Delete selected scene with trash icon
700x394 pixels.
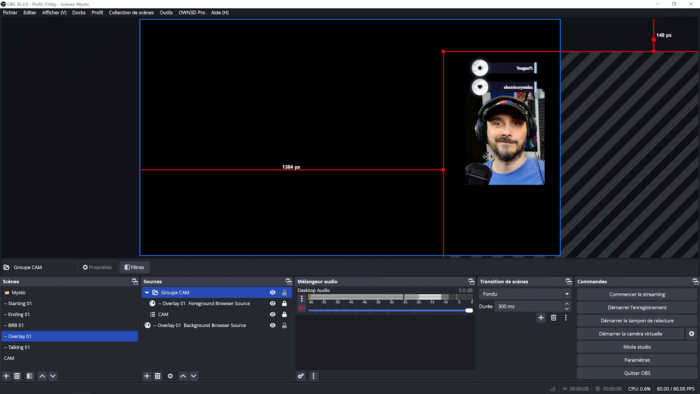click(17, 376)
